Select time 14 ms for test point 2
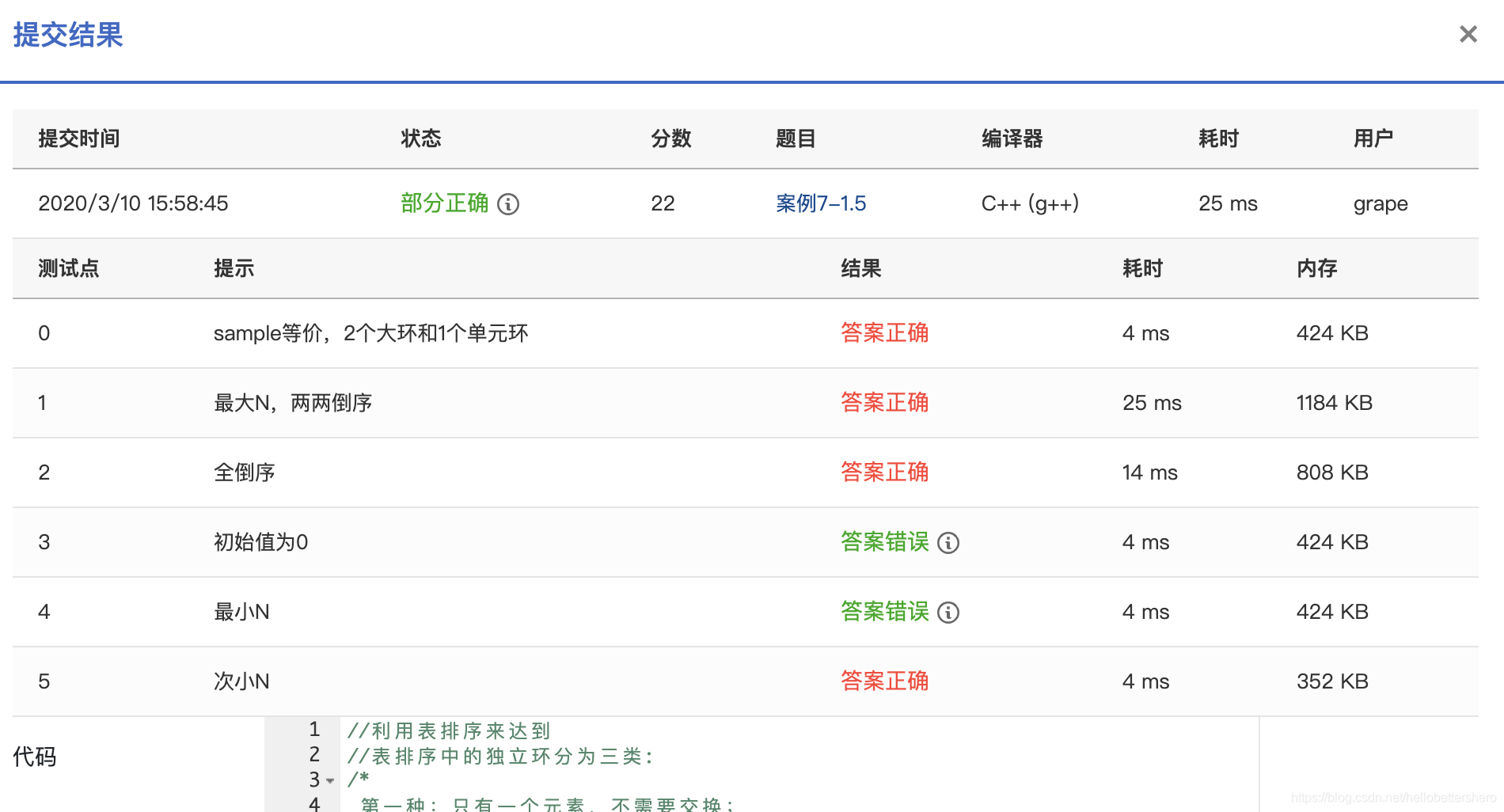Viewport: 1504px width, 812px height. (x=1149, y=472)
